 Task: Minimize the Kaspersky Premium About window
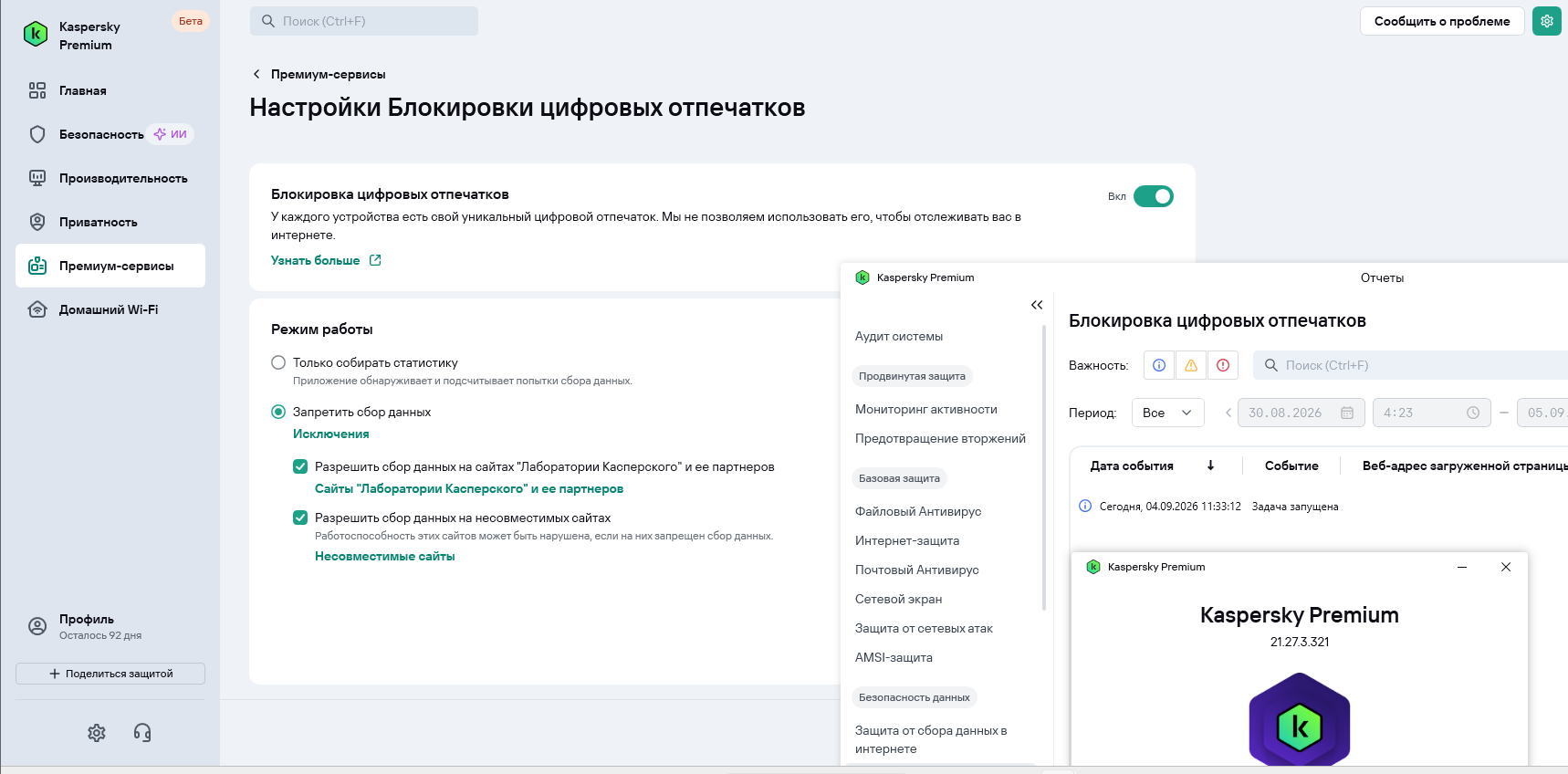click(x=1462, y=567)
